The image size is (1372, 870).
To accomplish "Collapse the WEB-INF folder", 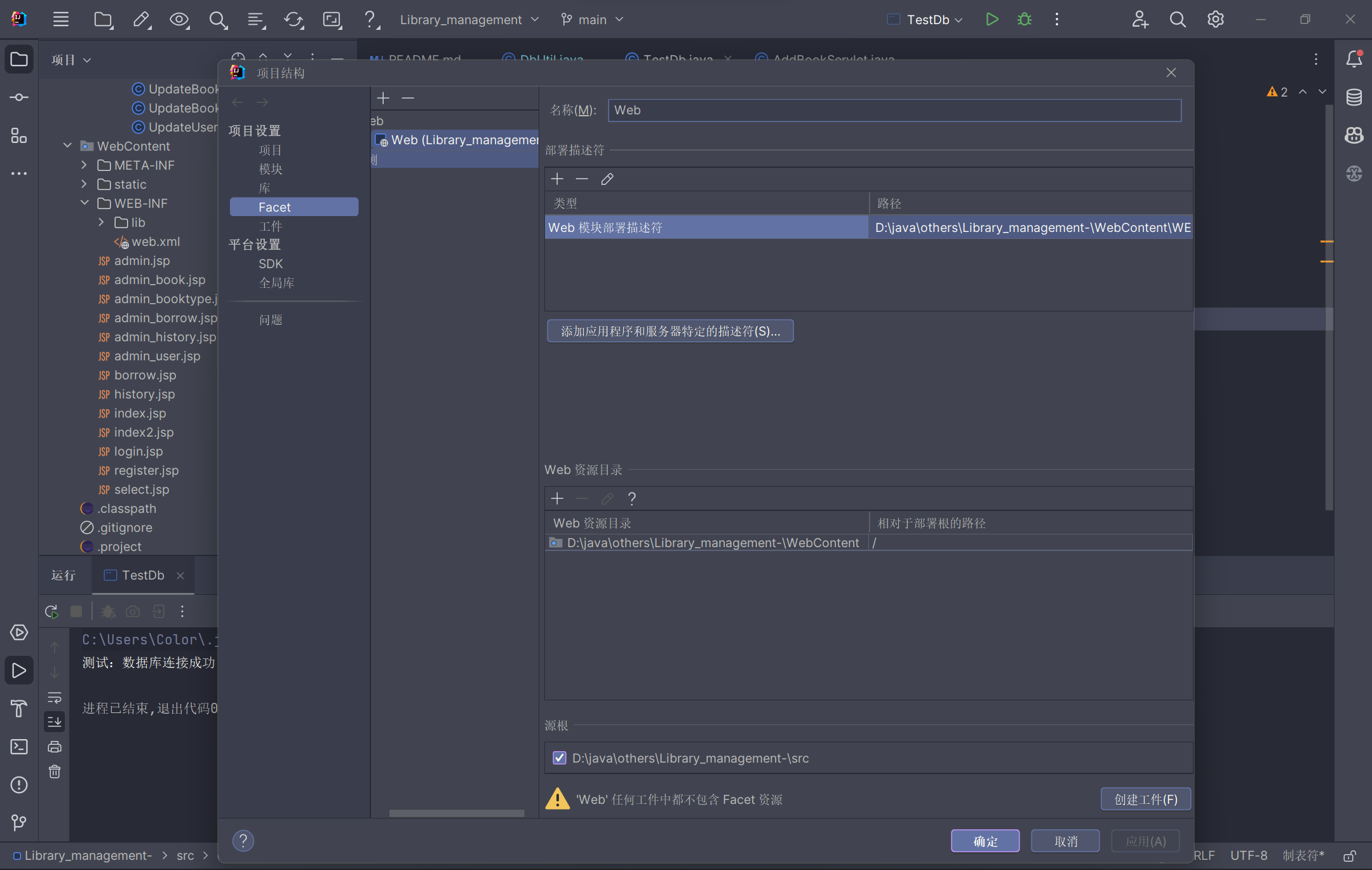I will coord(84,203).
